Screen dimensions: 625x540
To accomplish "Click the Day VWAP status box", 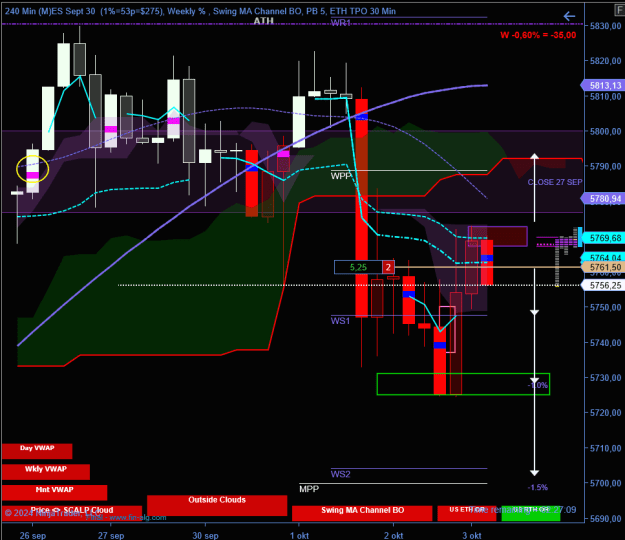I will click(x=37, y=451).
